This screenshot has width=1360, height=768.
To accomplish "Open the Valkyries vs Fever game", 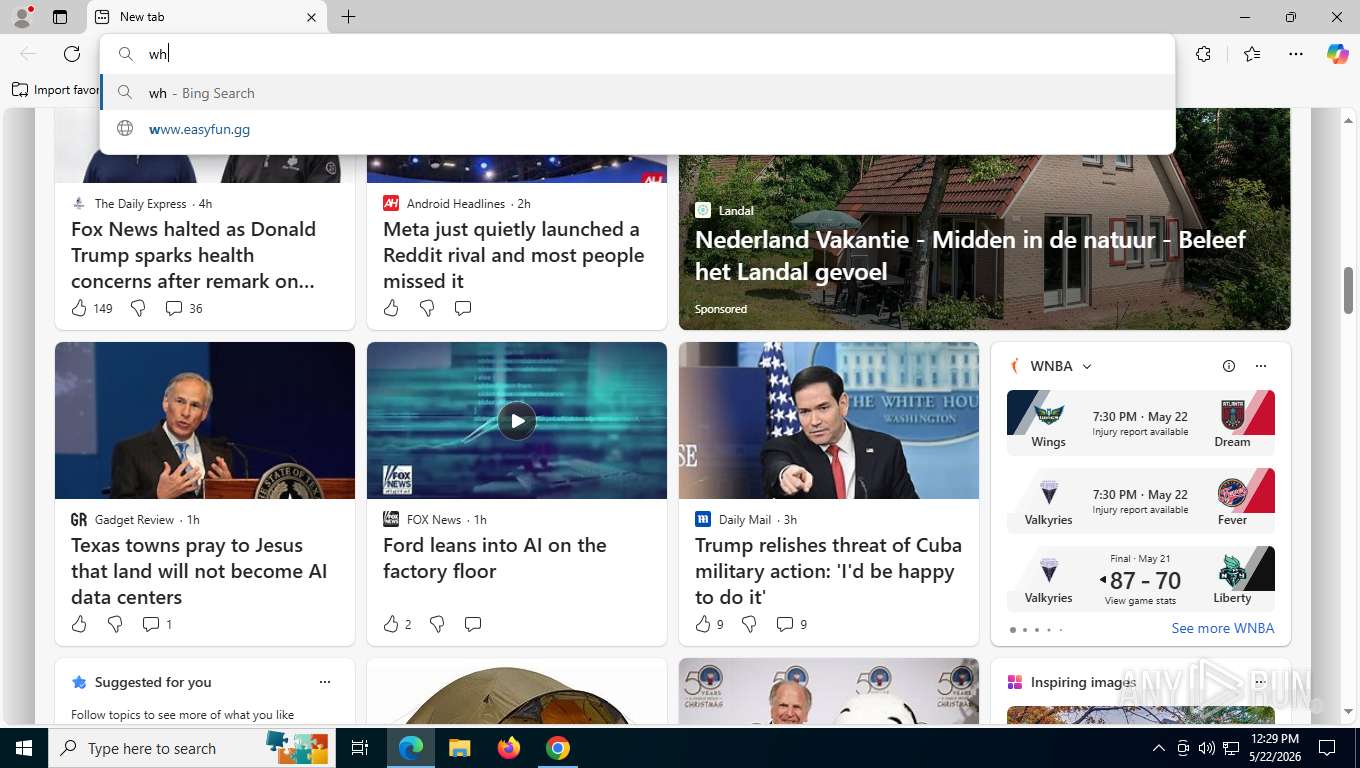I will 1141,501.
